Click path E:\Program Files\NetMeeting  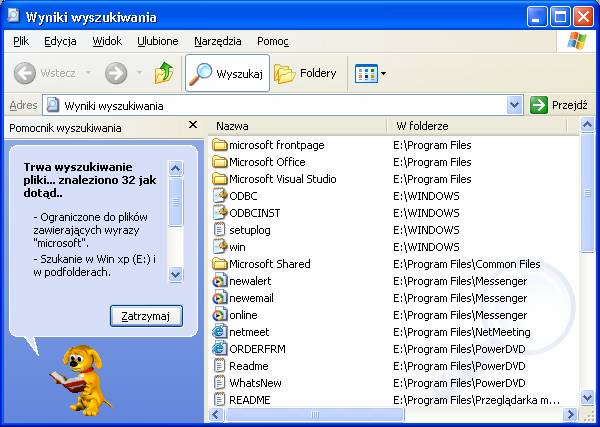click(x=462, y=332)
